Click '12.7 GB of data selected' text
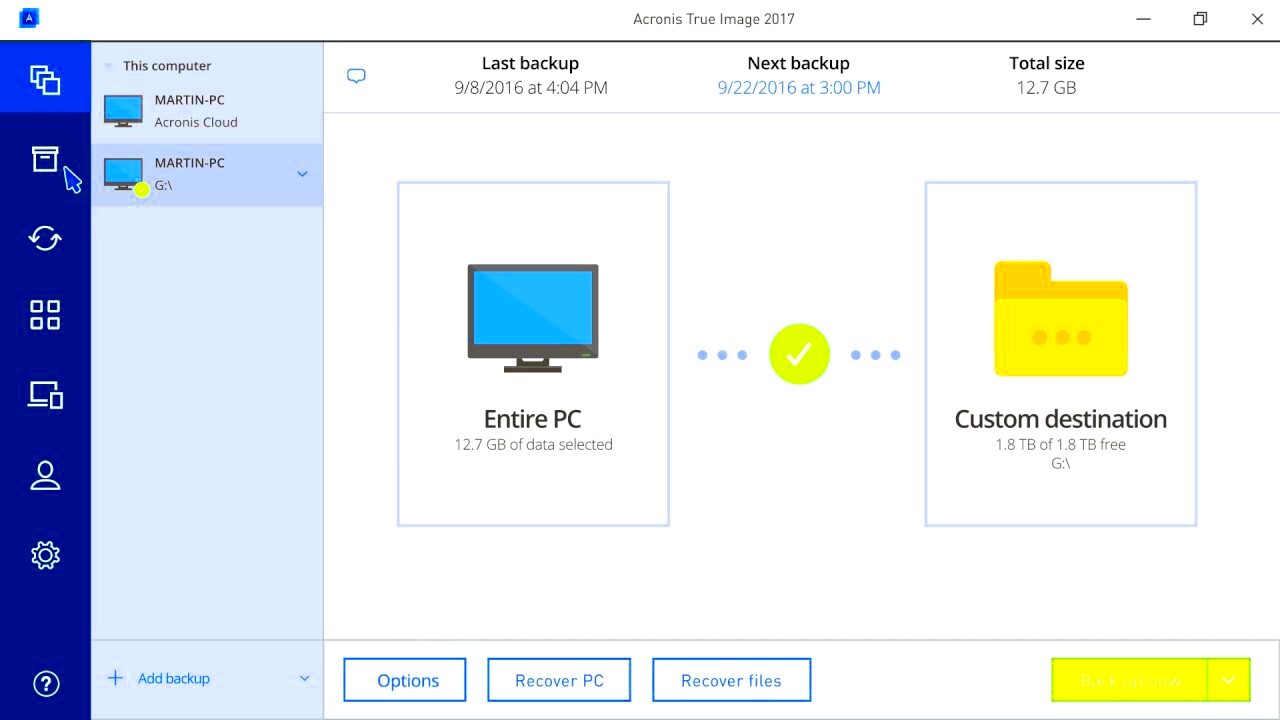The image size is (1280, 720). [x=533, y=444]
